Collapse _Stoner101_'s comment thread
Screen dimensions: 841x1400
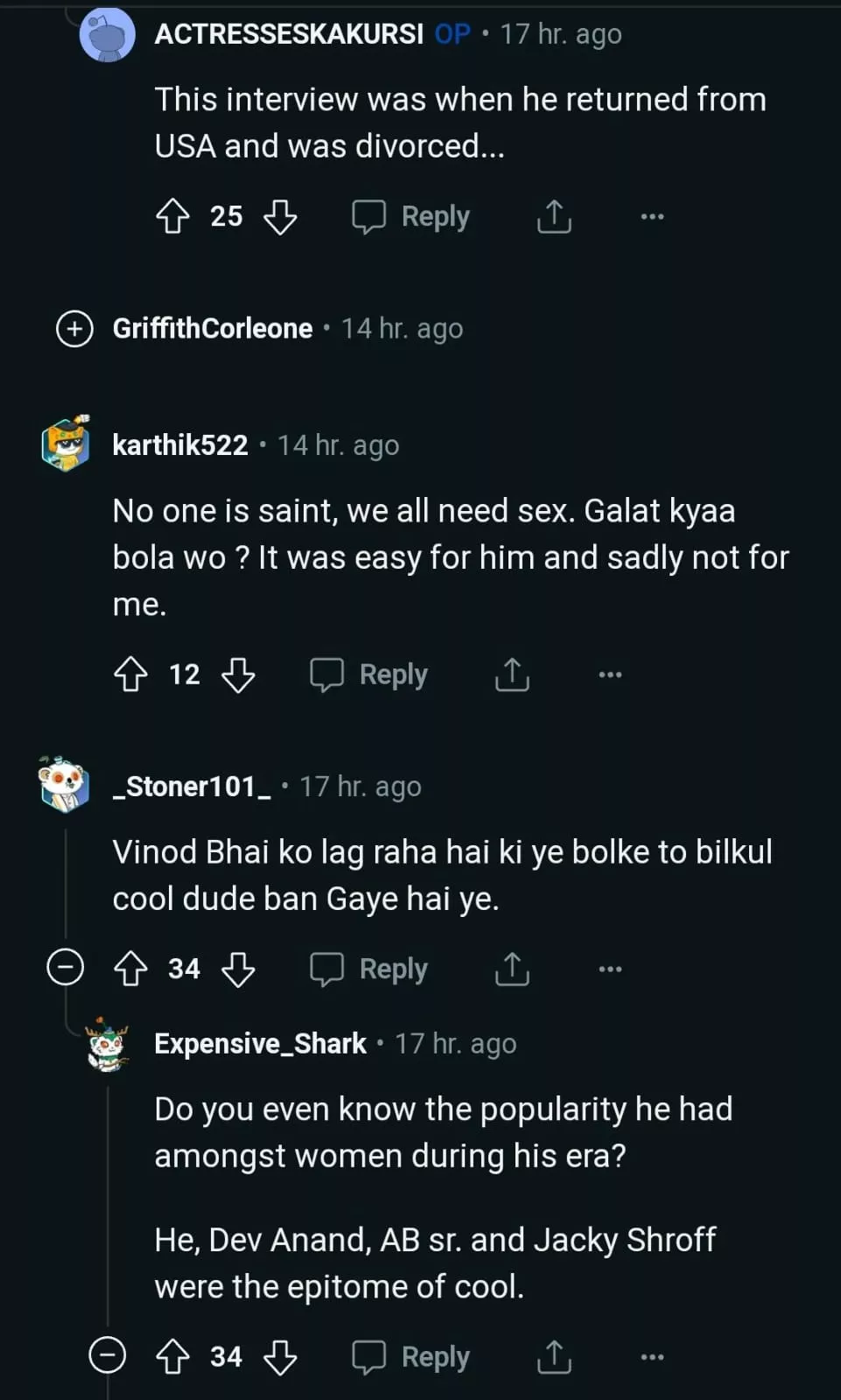pyautogui.click(x=65, y=968)
